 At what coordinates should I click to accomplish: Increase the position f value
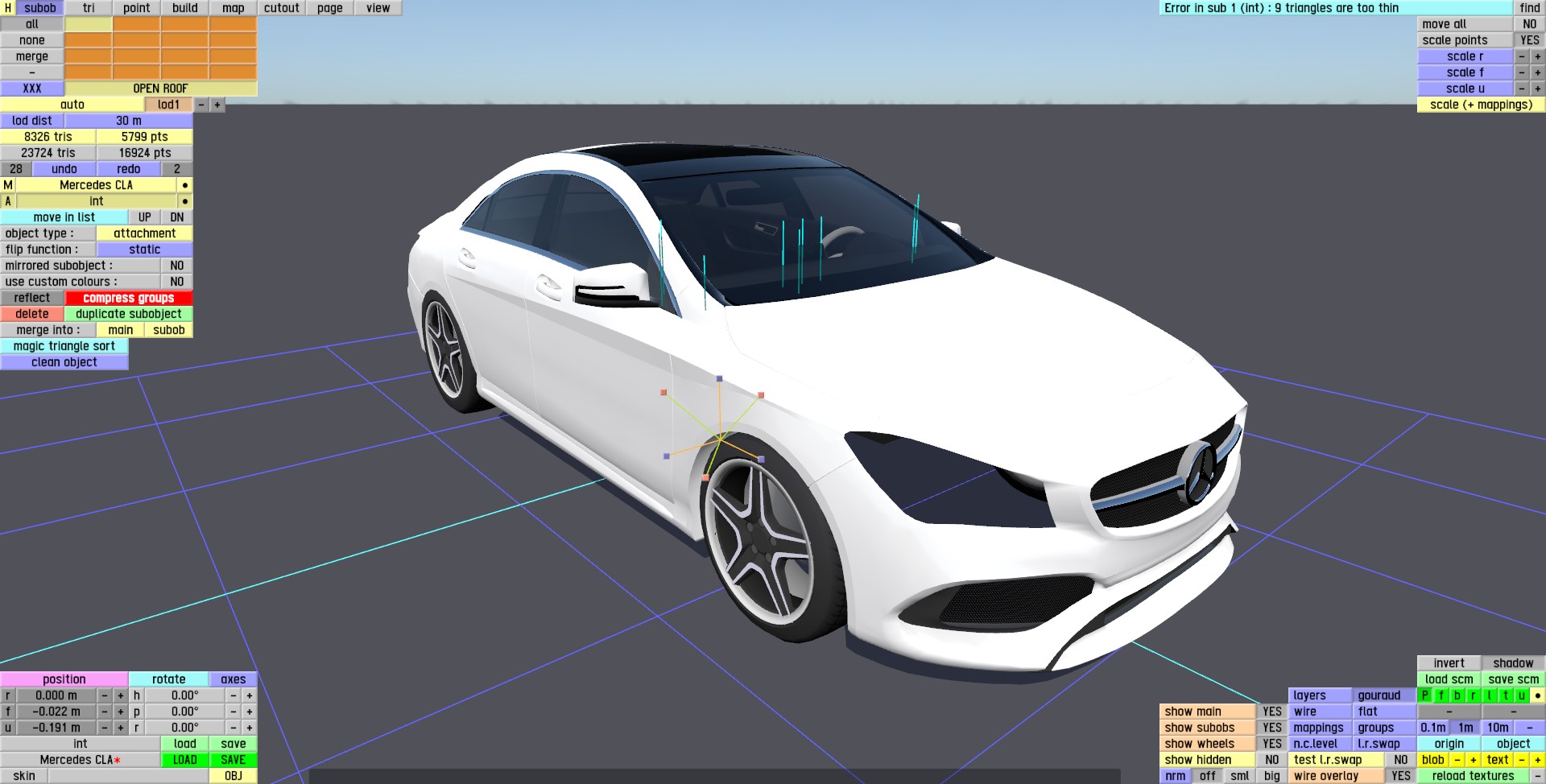121,712
